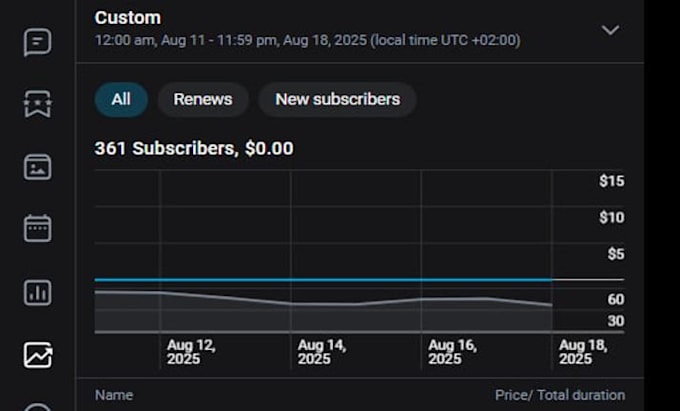
Task: Select the trending line-chart statements icon
Action: coord(38,355)
